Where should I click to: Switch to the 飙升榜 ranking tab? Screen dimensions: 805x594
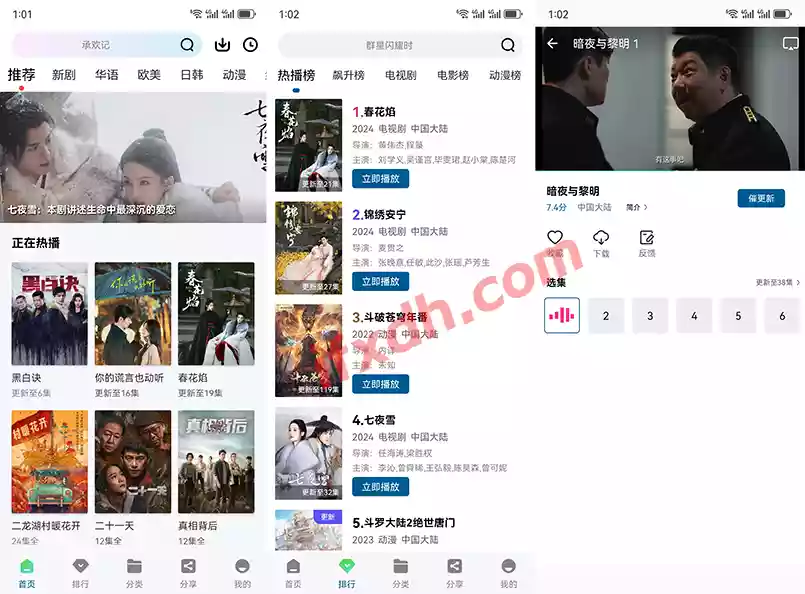point(349,75)
